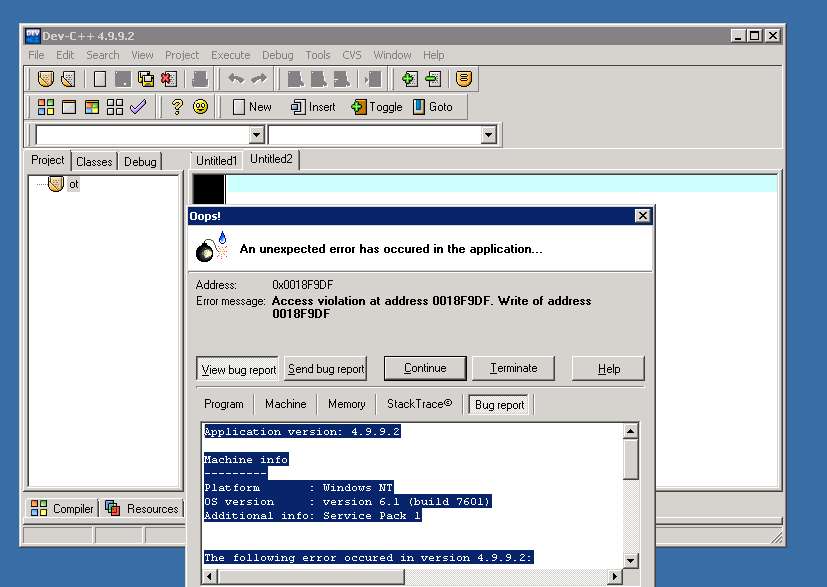Open the left class combo box dropdown

point(256,135)
